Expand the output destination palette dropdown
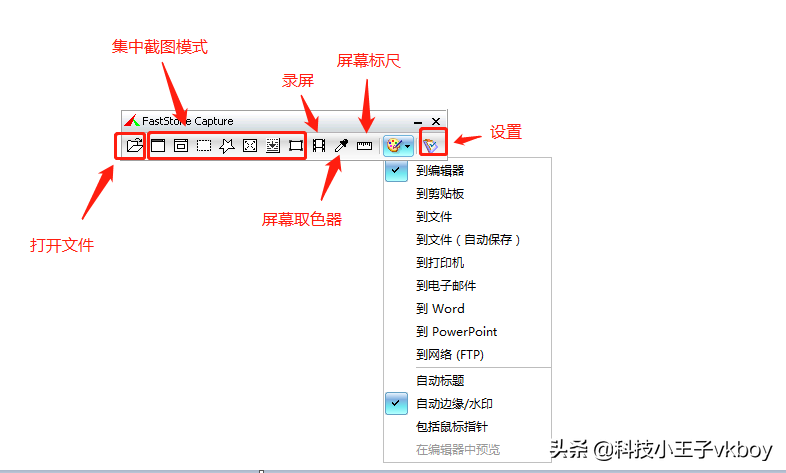 tap(399, 146)
